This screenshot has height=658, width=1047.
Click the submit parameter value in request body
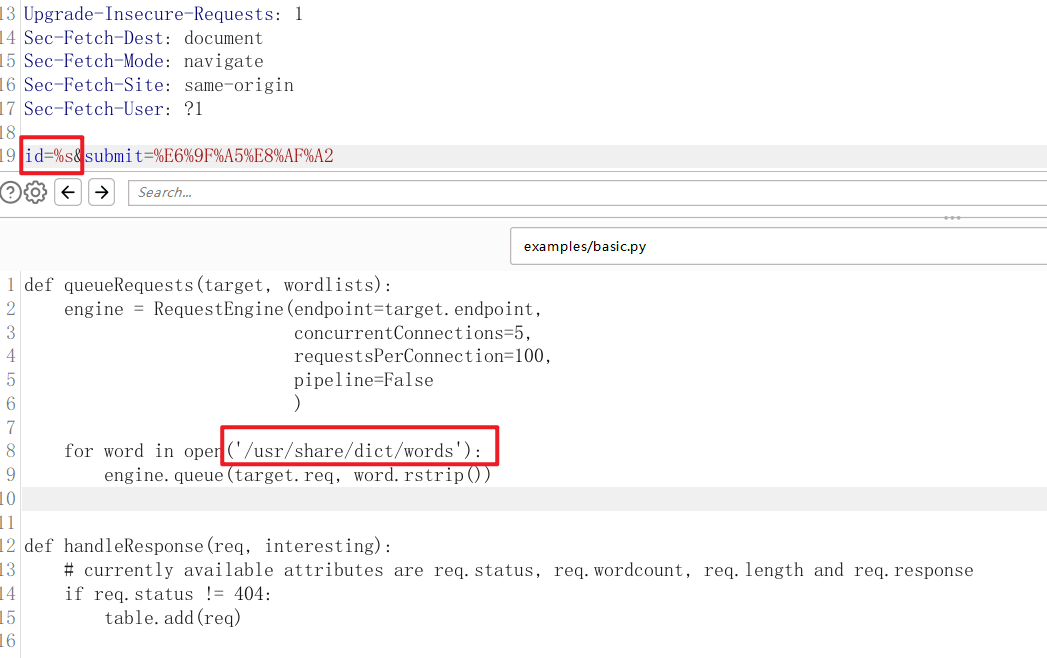click(243, 156)
